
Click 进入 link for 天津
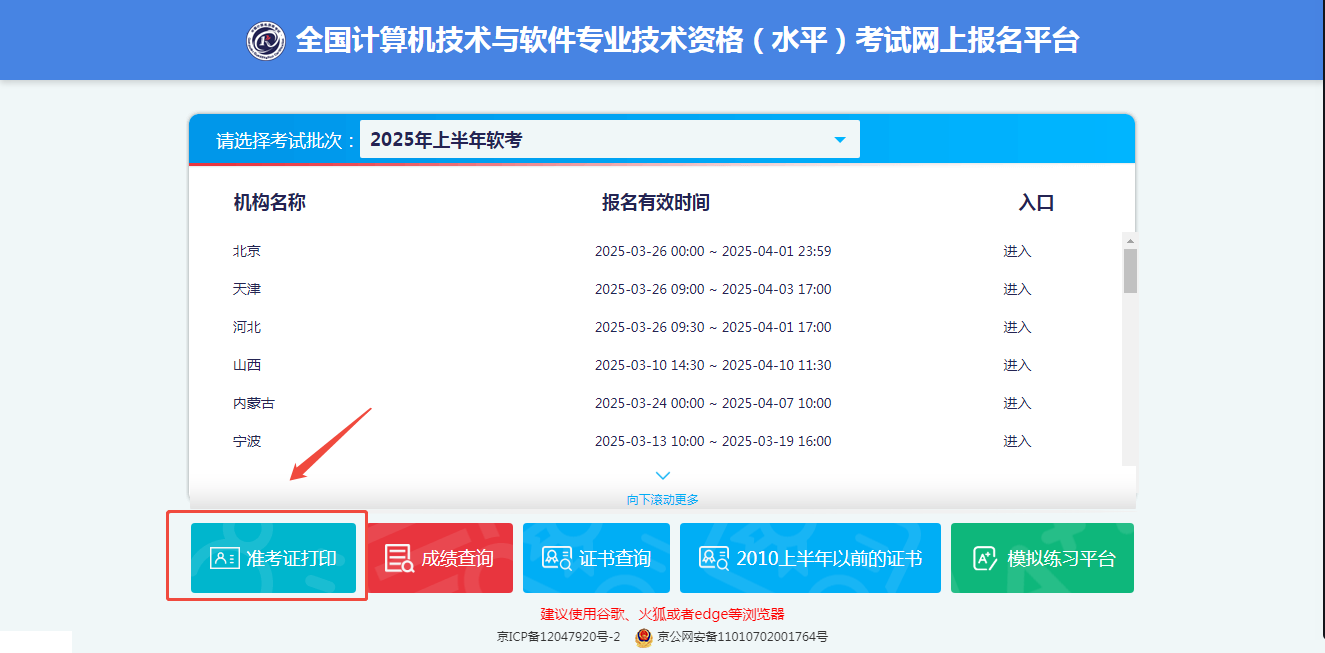1017,289
